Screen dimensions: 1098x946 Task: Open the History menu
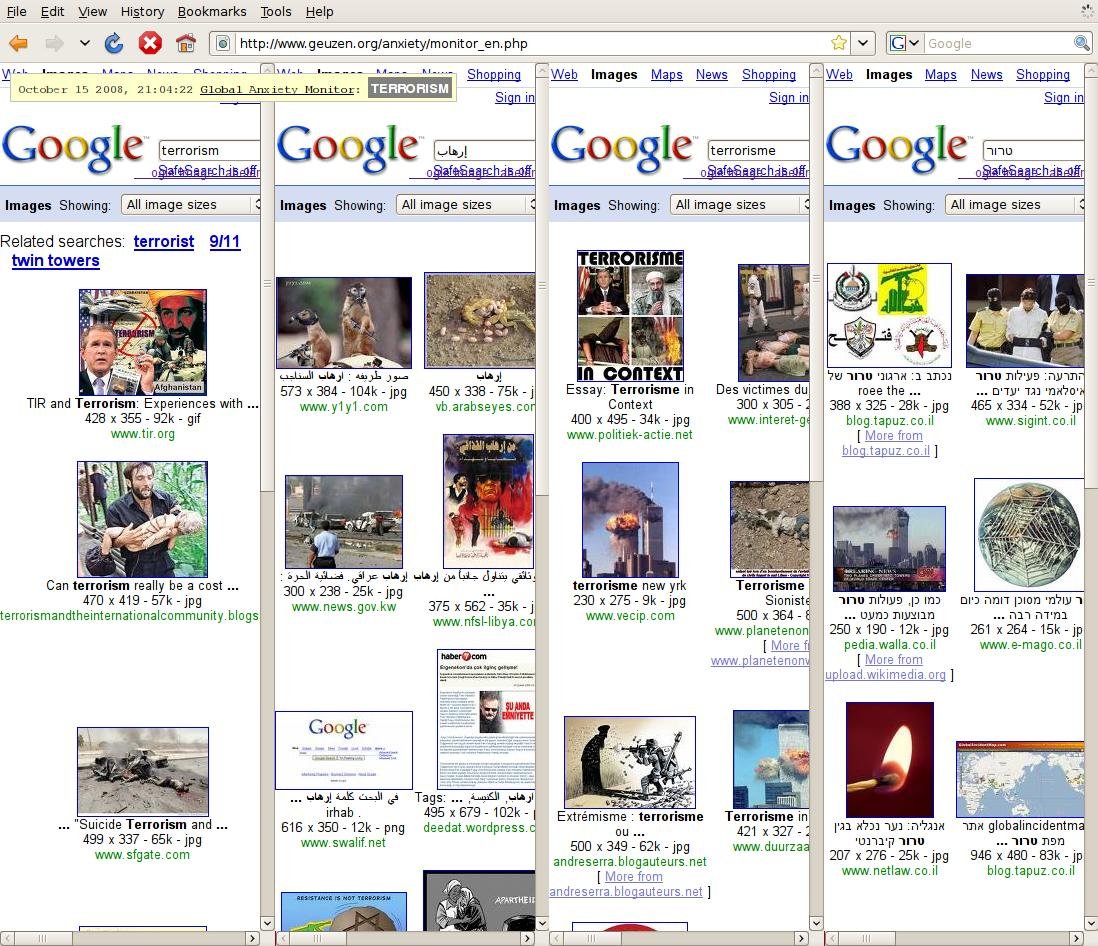coord(142,12)
